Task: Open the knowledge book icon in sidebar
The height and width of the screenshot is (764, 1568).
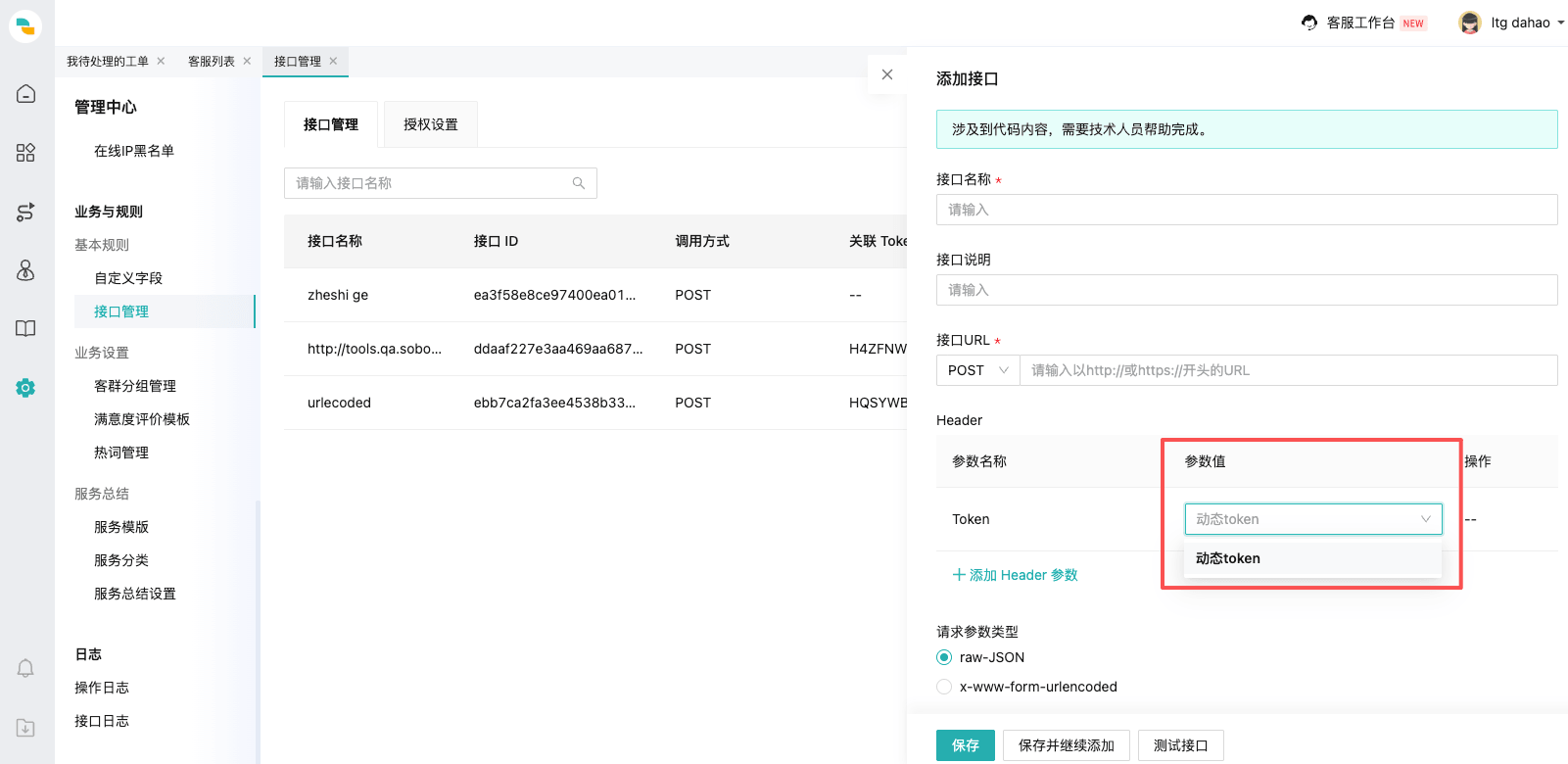Action: tap(26, 328)
